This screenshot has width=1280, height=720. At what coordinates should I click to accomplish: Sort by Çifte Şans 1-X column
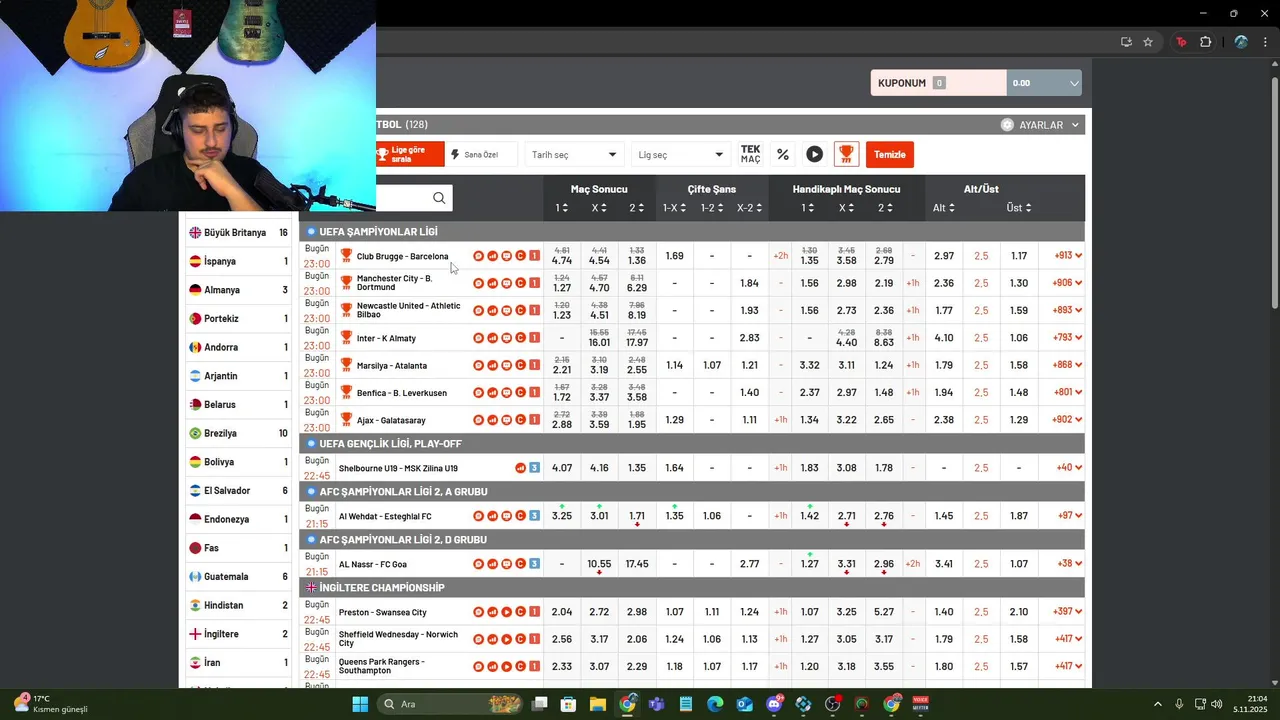point(674,208)
